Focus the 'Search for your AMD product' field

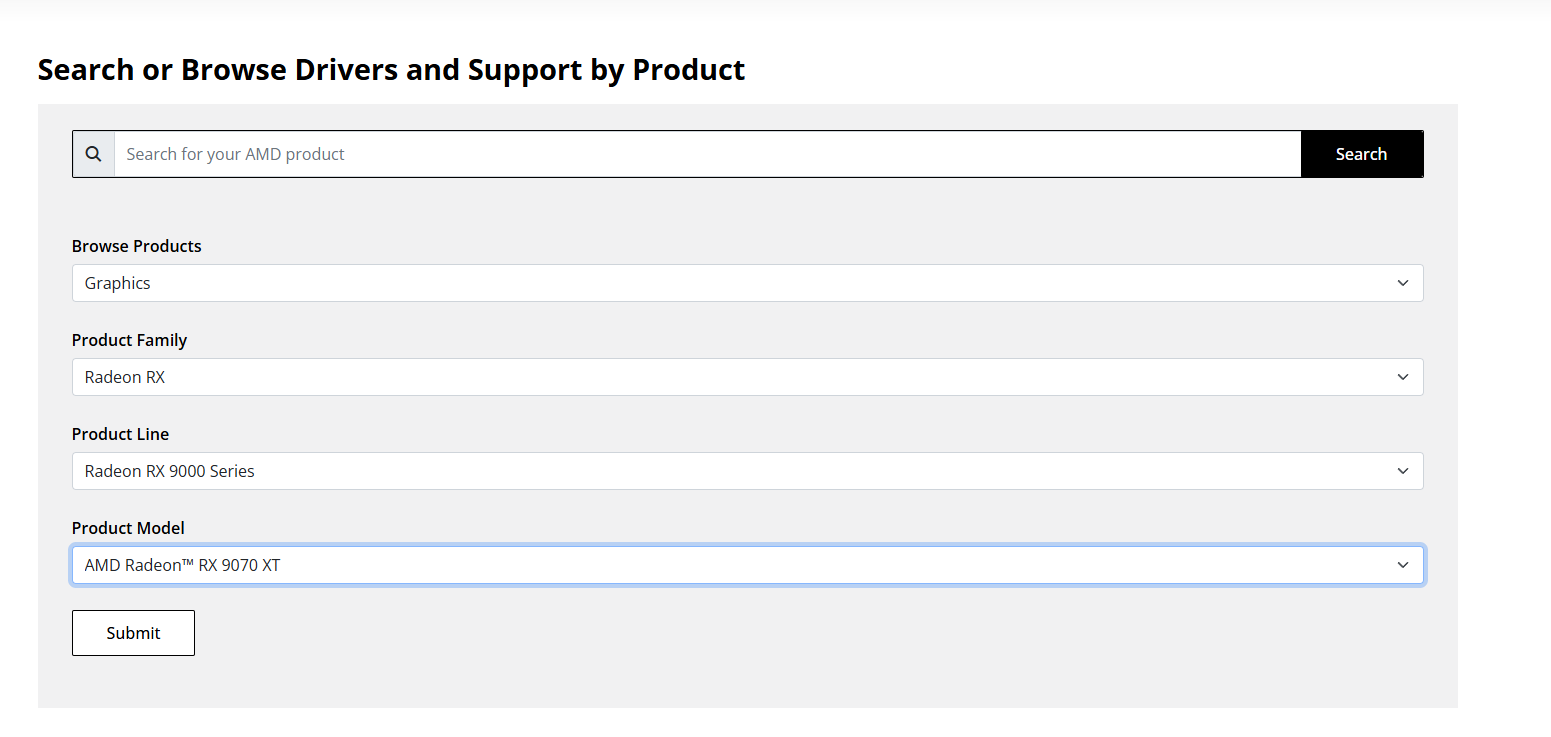point(707,154)
